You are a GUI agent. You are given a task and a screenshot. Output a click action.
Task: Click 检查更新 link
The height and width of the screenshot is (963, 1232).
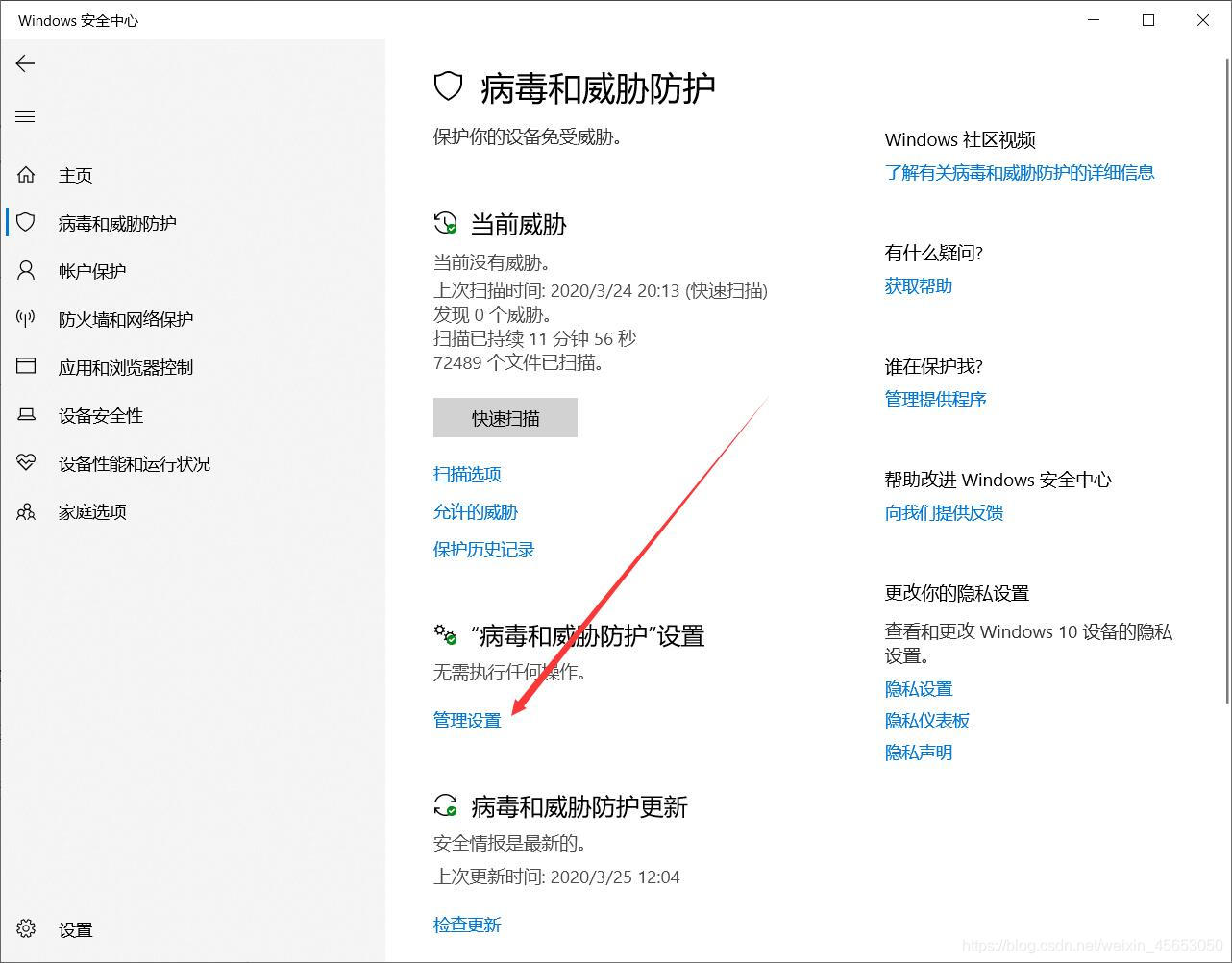[467, 925]
